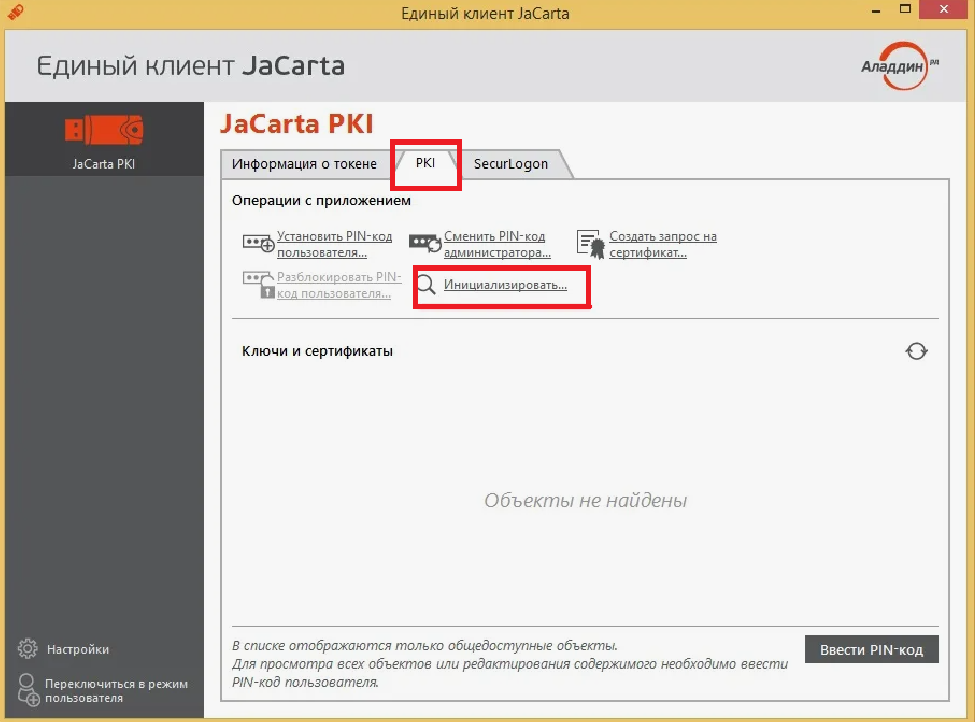Open Создать запрос на сертификат link
Viewport: 975px width, 722px height.
[663, 244]
